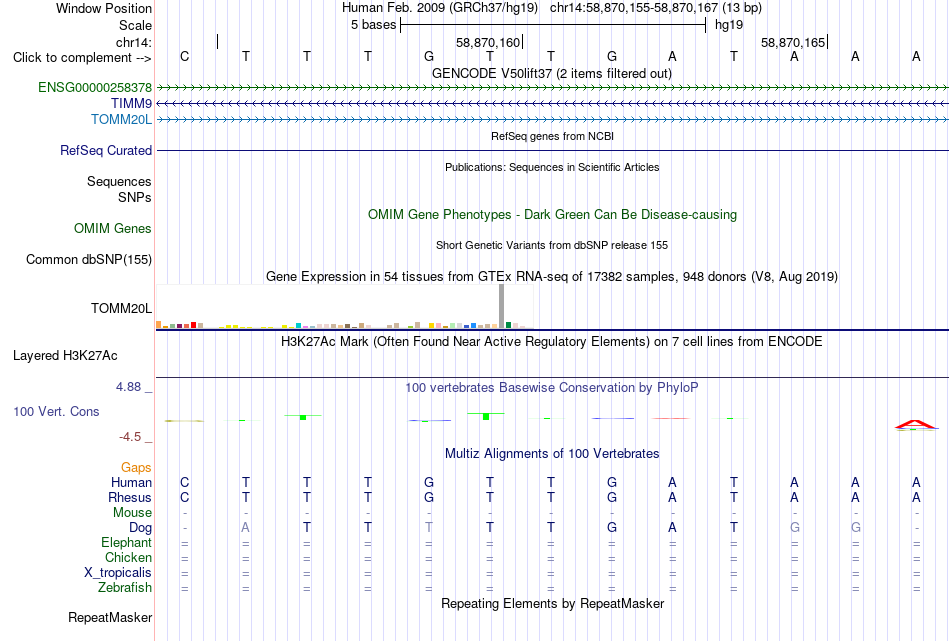Click 'Short Genetic Variants from dbSNP' title
This screenshot has width=950, height=641.
(552, 245)
